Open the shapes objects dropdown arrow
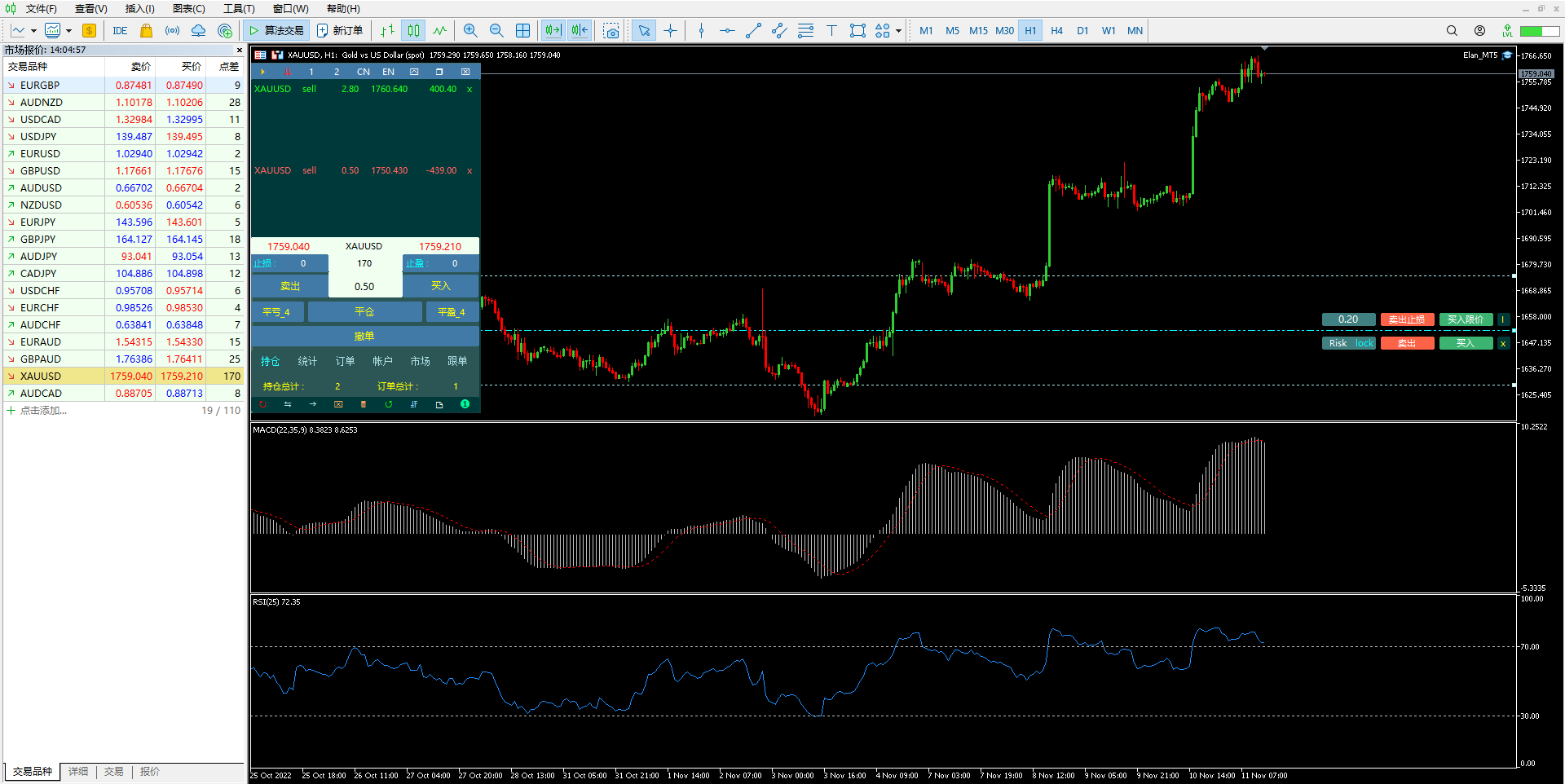 point(898,31)
